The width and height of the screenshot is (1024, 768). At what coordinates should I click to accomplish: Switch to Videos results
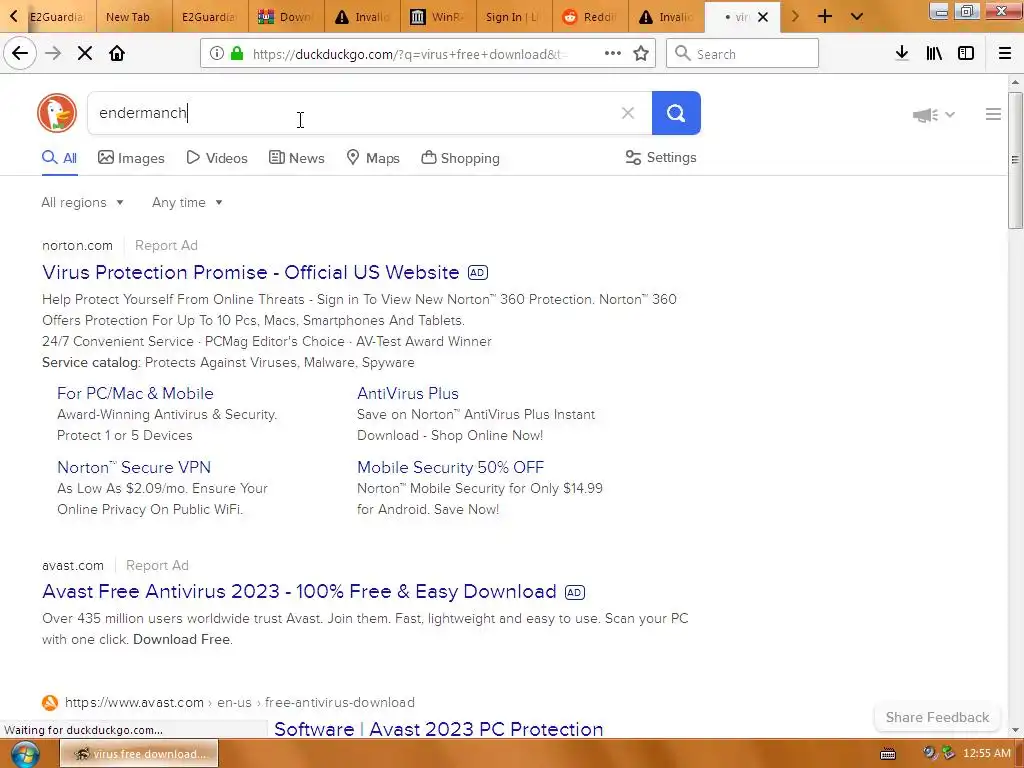217,158
